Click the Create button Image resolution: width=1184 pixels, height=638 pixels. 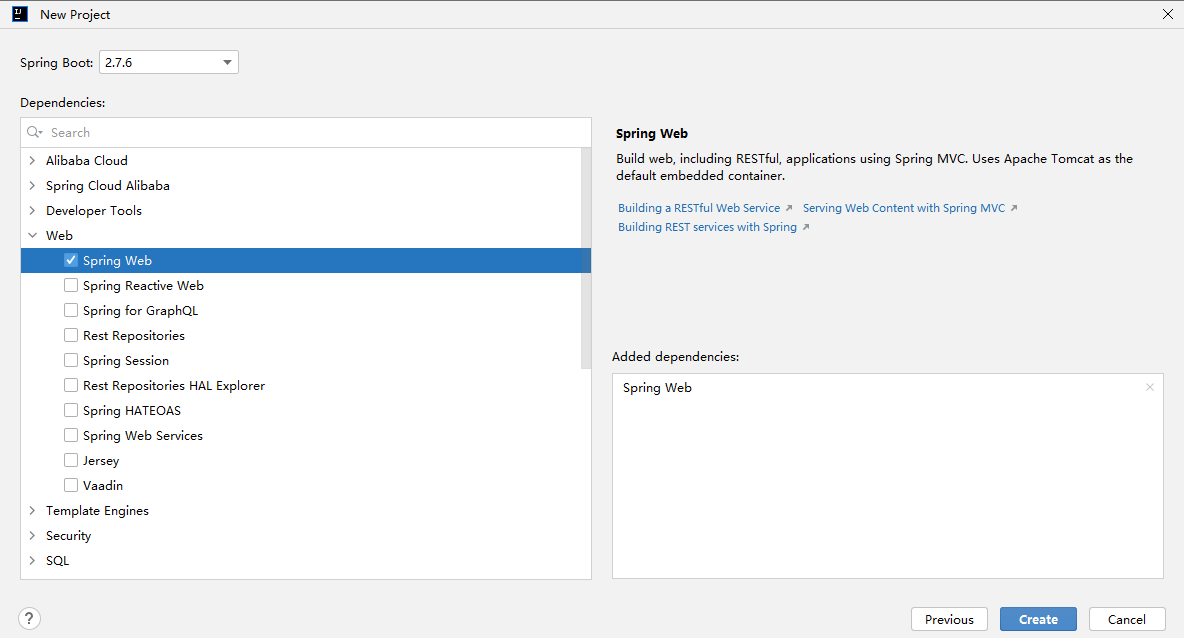point(1038,619)
